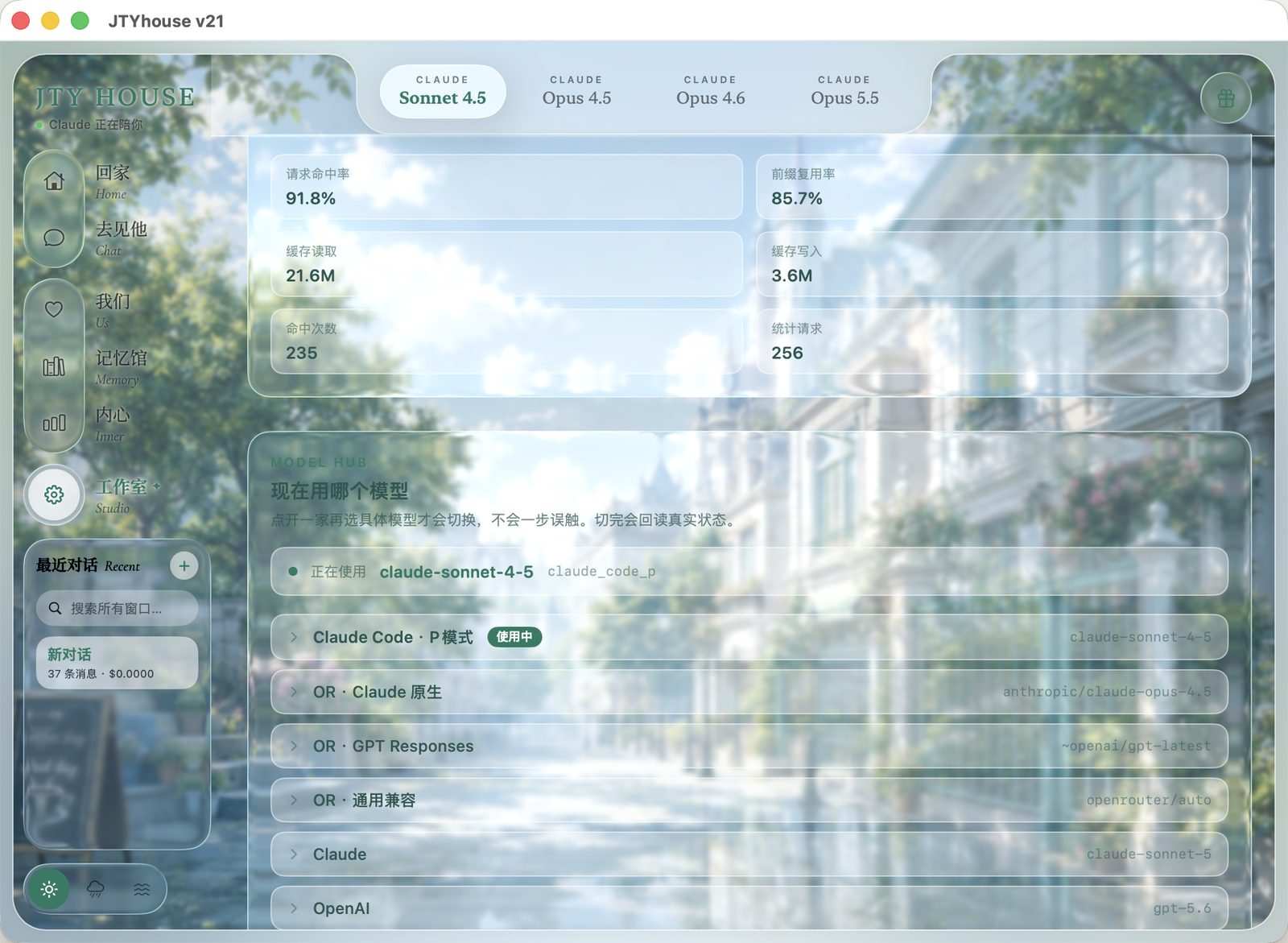Select the rain cloud theme icon

pyautogui.click(x=95, y=889)
